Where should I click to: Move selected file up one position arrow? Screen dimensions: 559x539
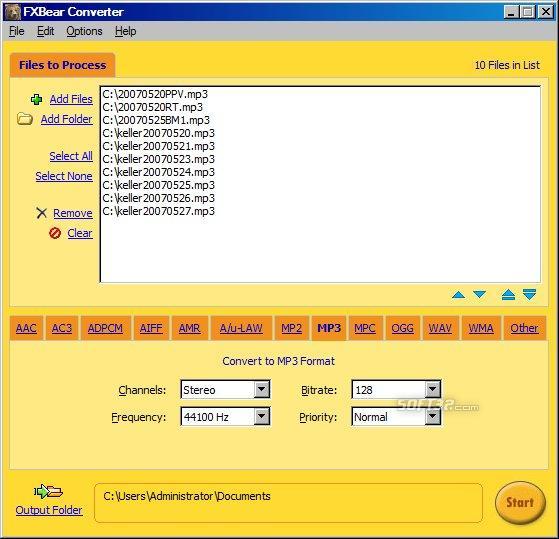[458, 295]
